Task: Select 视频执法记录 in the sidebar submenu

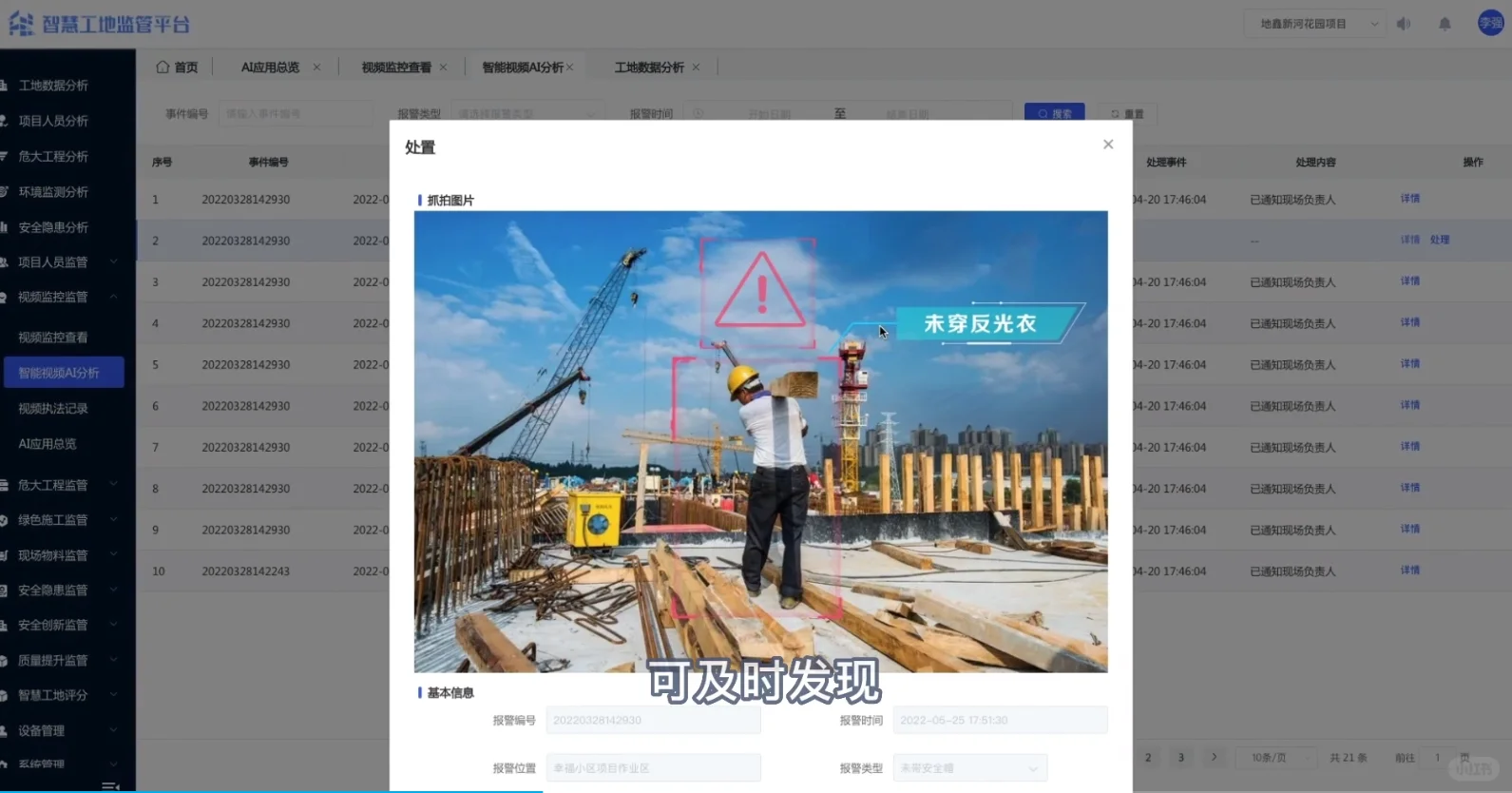Action: coord(53,408)
